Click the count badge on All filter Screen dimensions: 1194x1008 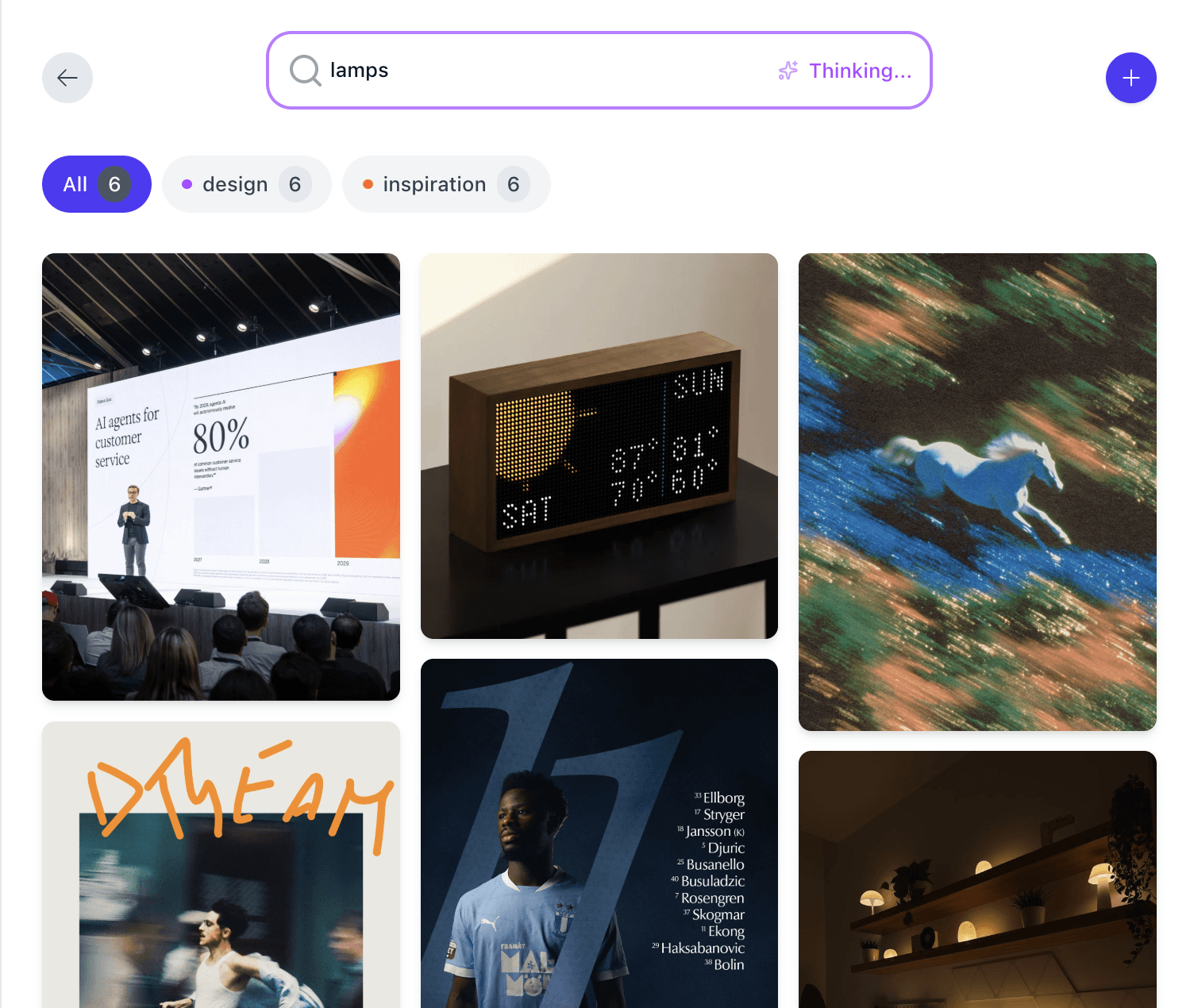(x=114, y=184)
